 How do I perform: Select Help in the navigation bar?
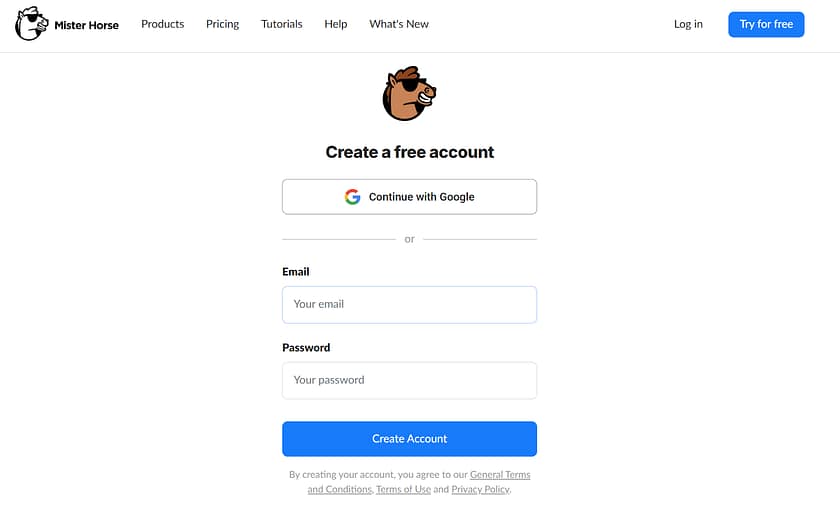[336, 24]
